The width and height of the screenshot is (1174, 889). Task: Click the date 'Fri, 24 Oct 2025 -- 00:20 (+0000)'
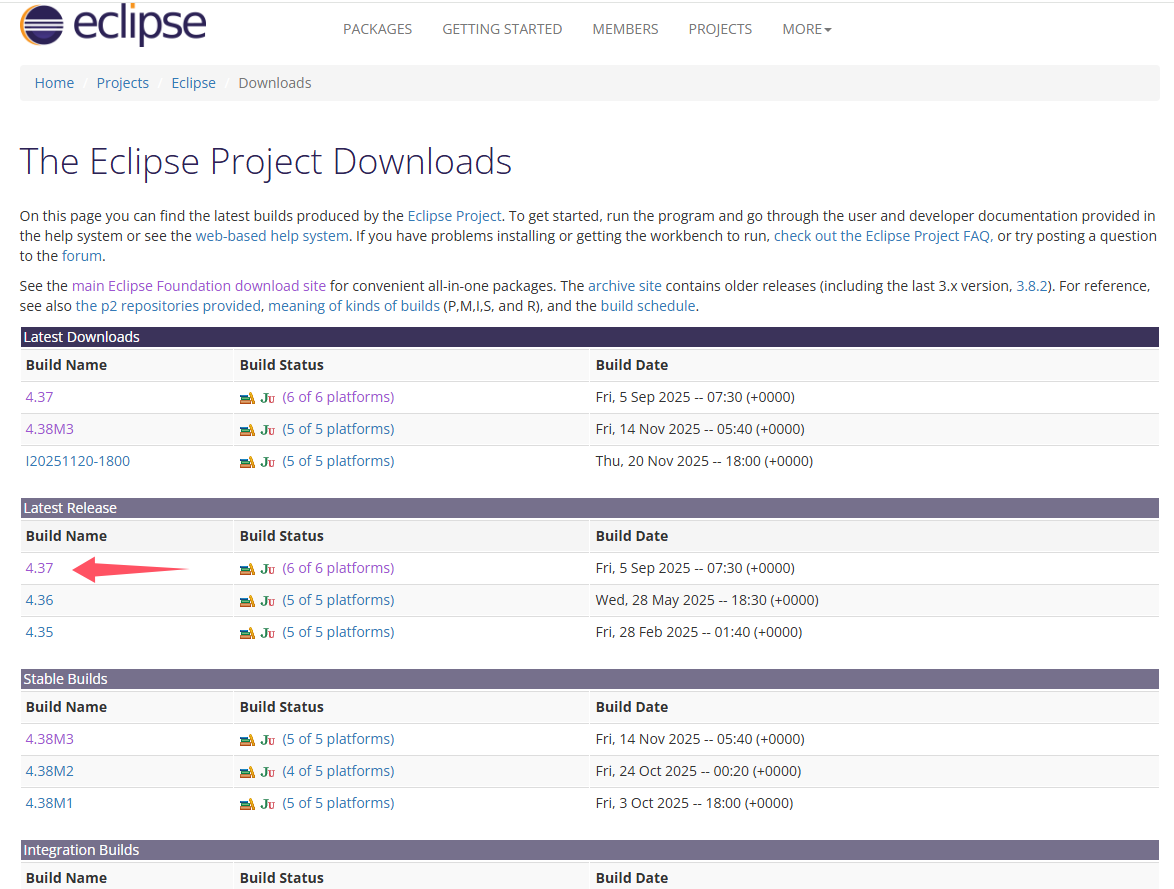pos(698,771)
